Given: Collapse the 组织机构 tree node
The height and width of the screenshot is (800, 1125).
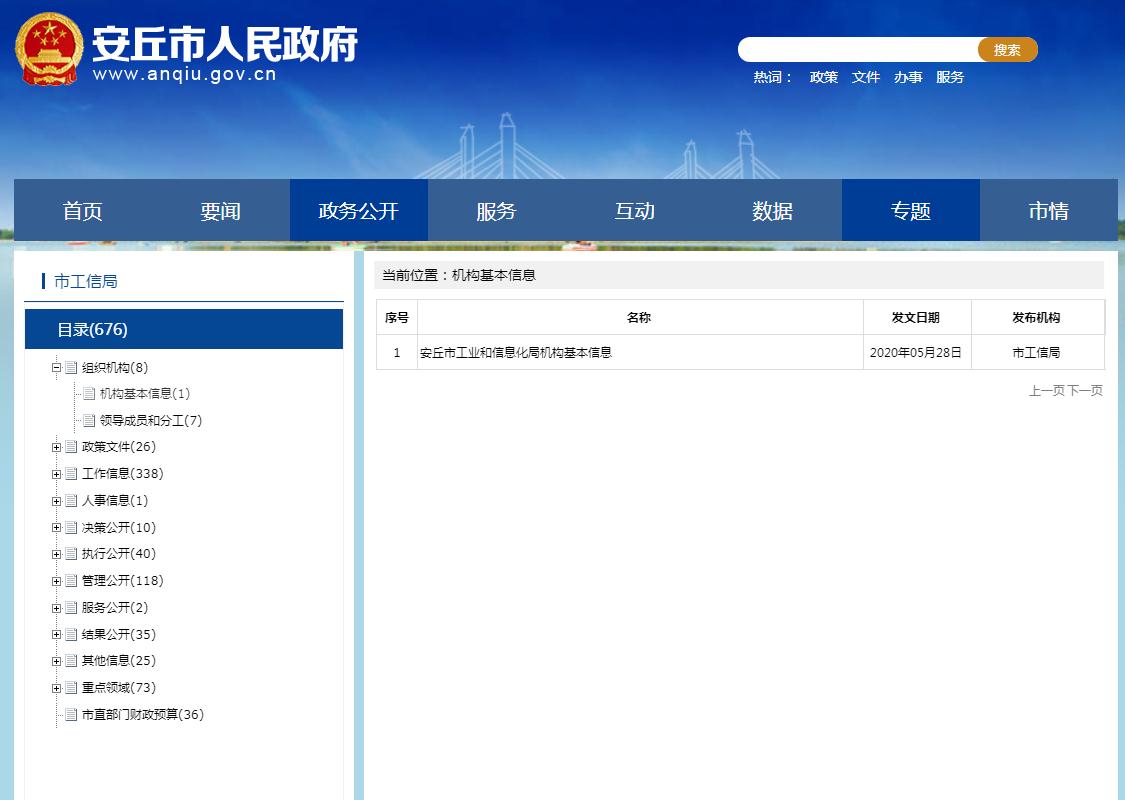Looking at the screenshot, I should click(x=56, y=368).
